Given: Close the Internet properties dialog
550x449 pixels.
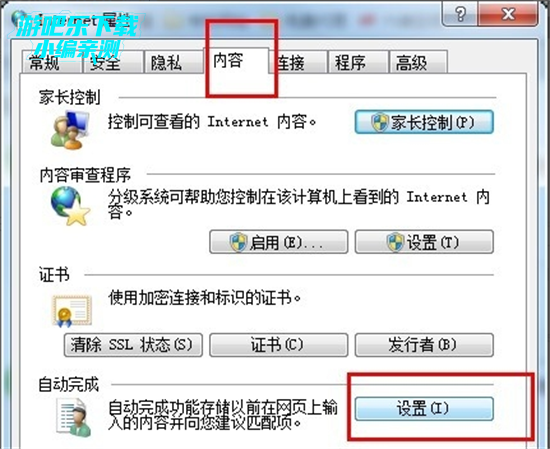Looking at the screenshot, I should 508,14.
